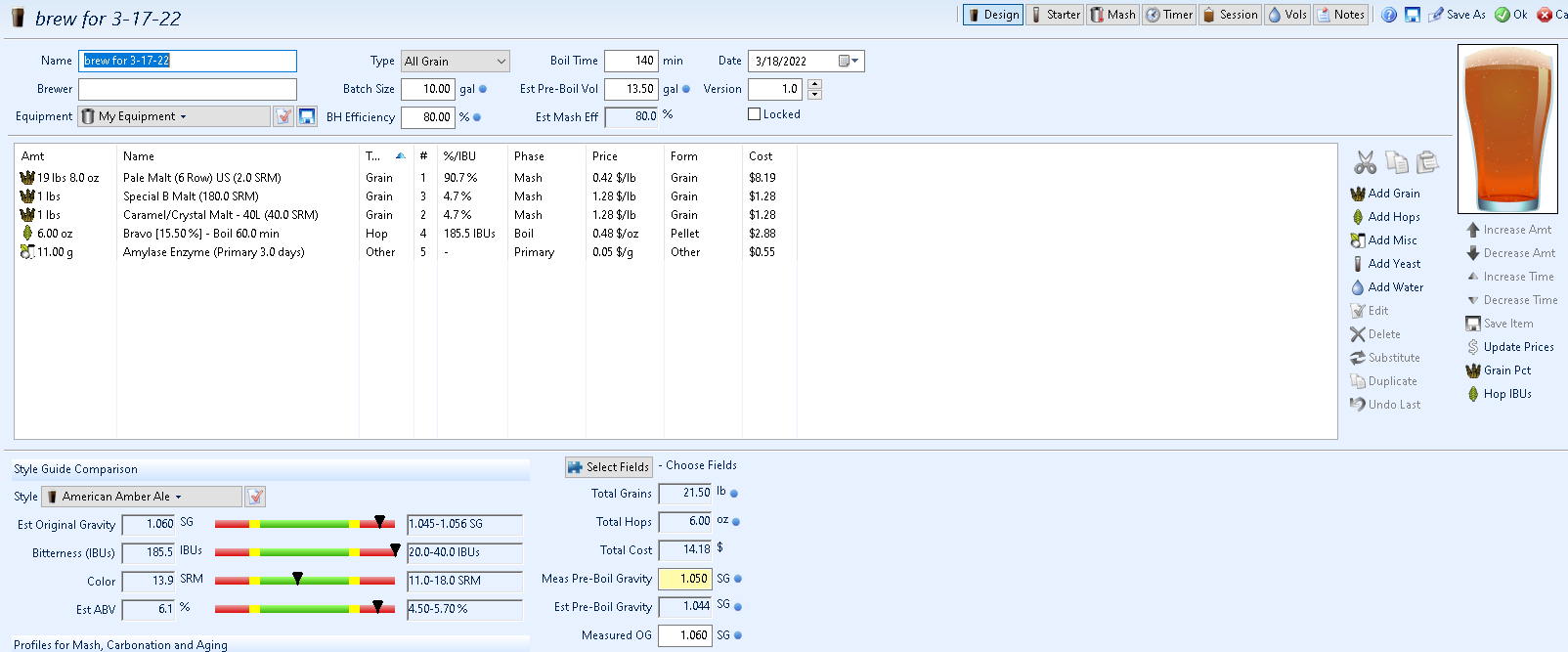
Task: Toggle Measured OG unit blue dot
Action: coord(738,635)
